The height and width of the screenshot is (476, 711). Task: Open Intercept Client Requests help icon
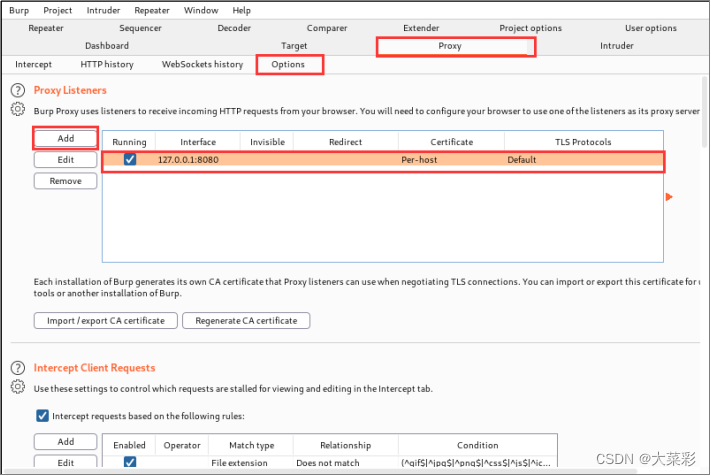pos(18,368)
